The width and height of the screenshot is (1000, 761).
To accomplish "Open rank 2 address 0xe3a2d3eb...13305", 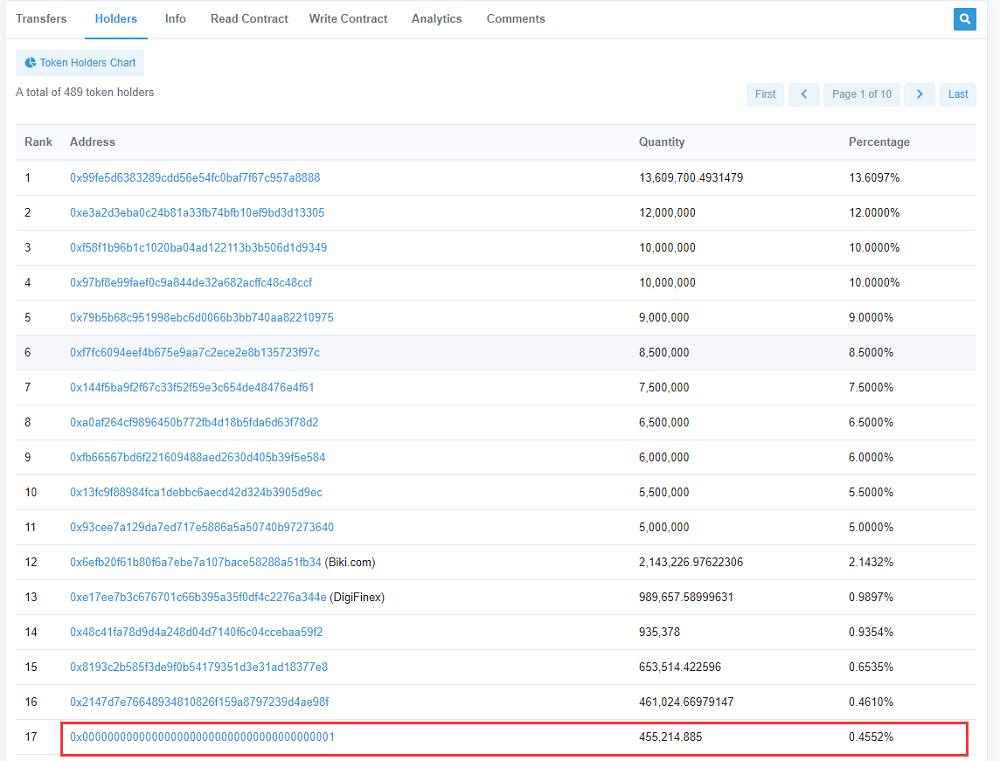I will coord(197,212).
